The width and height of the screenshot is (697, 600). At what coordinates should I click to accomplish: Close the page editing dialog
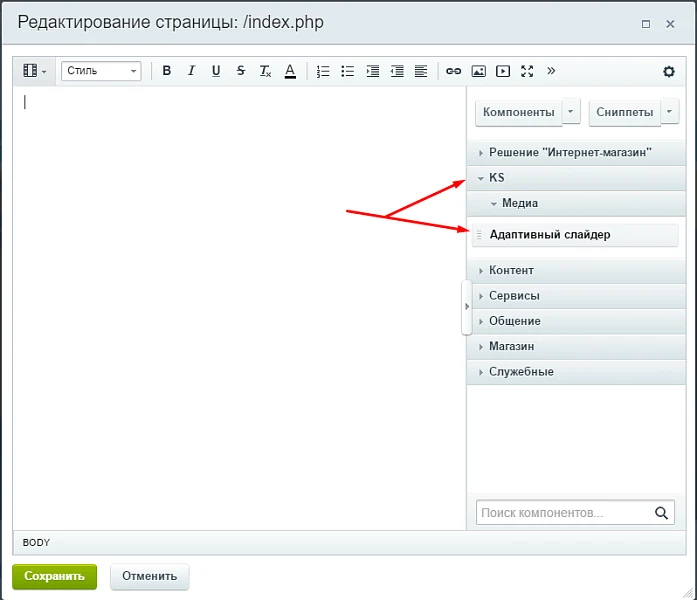coord(670,24)
